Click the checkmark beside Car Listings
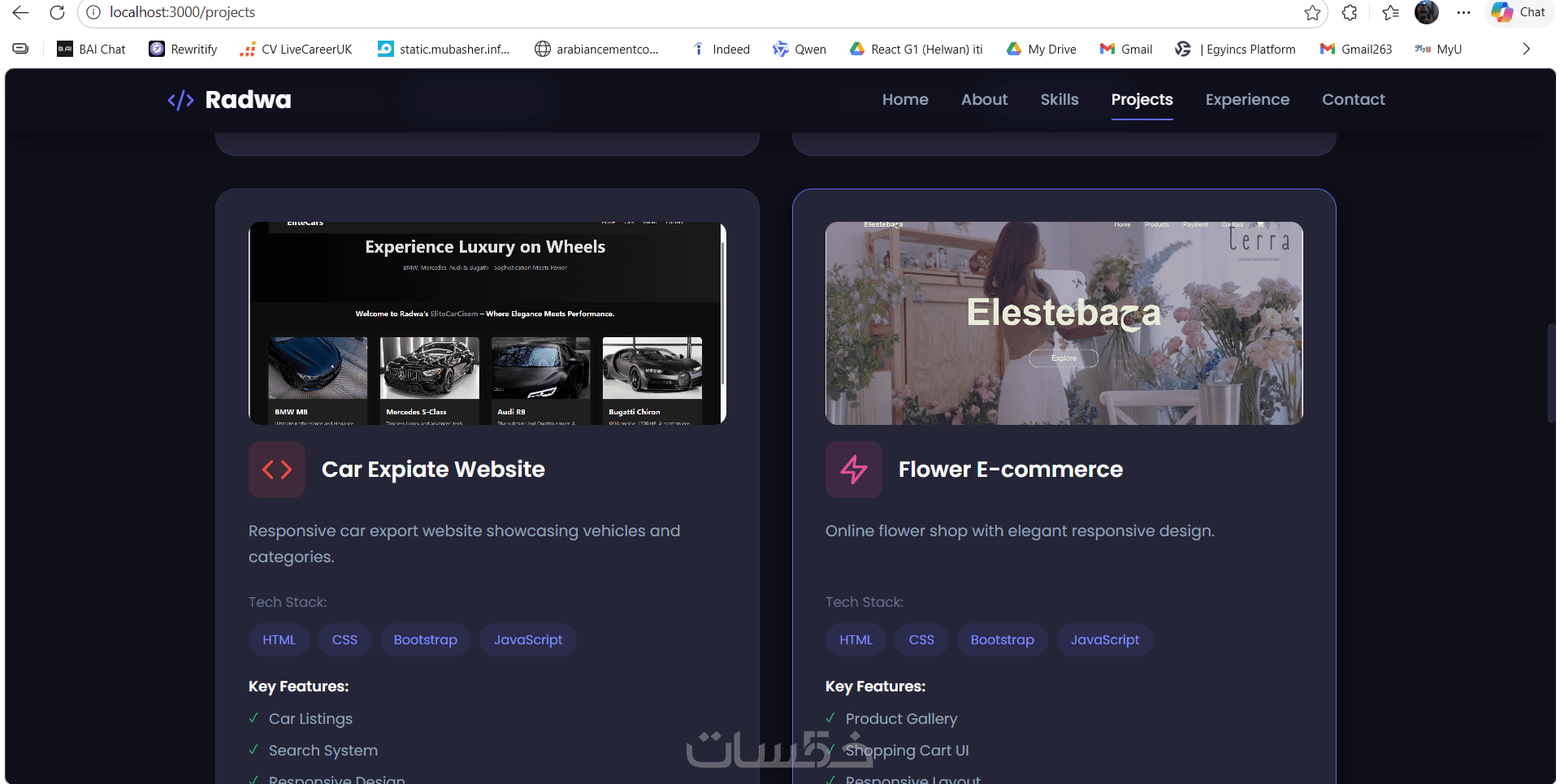The height and width of the screenshot is (784, 1560). point(253,718)
